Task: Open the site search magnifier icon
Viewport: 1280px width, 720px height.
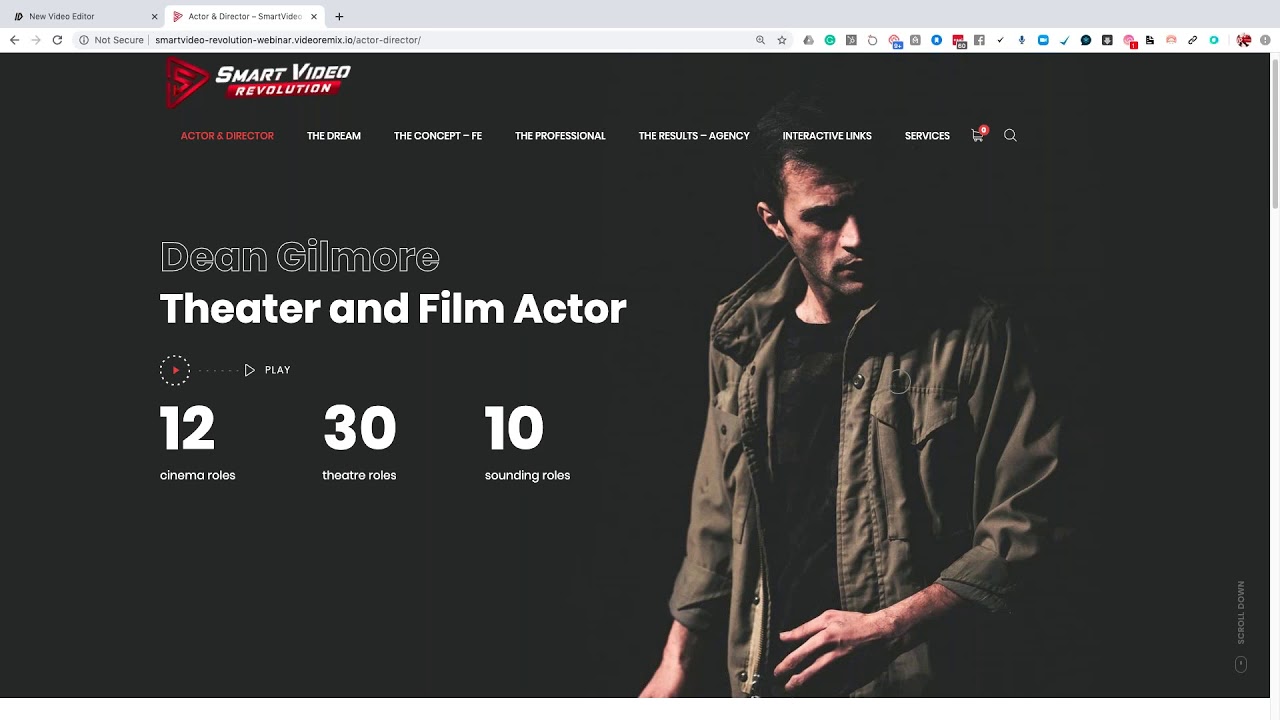Action: point(1010,135)
